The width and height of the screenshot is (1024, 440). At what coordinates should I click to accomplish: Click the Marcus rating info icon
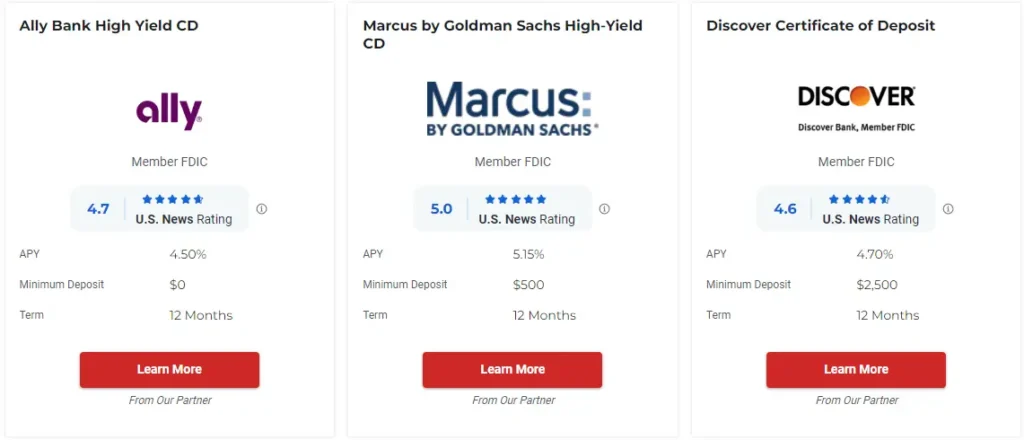point(605,209)
